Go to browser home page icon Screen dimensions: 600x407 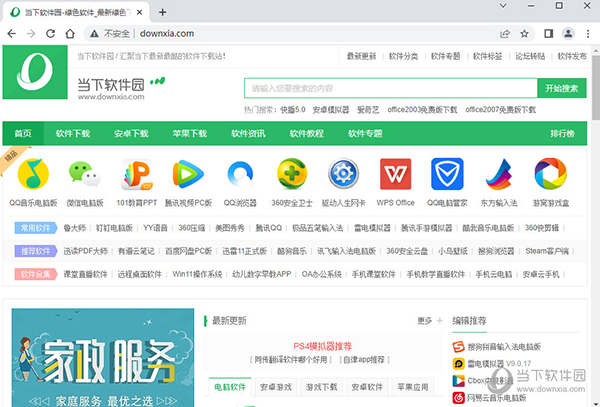[x=70, y=34]
